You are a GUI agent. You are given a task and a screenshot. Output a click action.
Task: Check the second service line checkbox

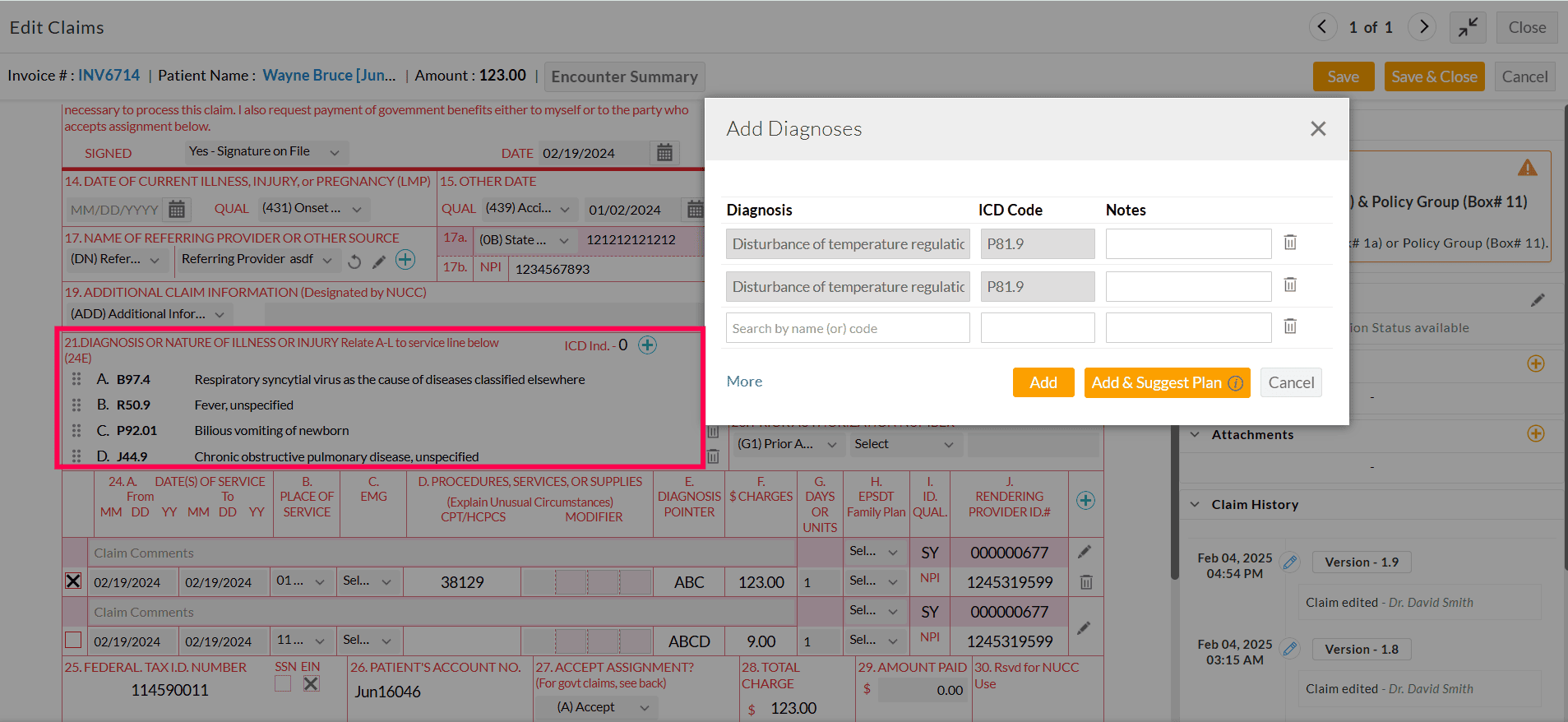coord(73,640)
